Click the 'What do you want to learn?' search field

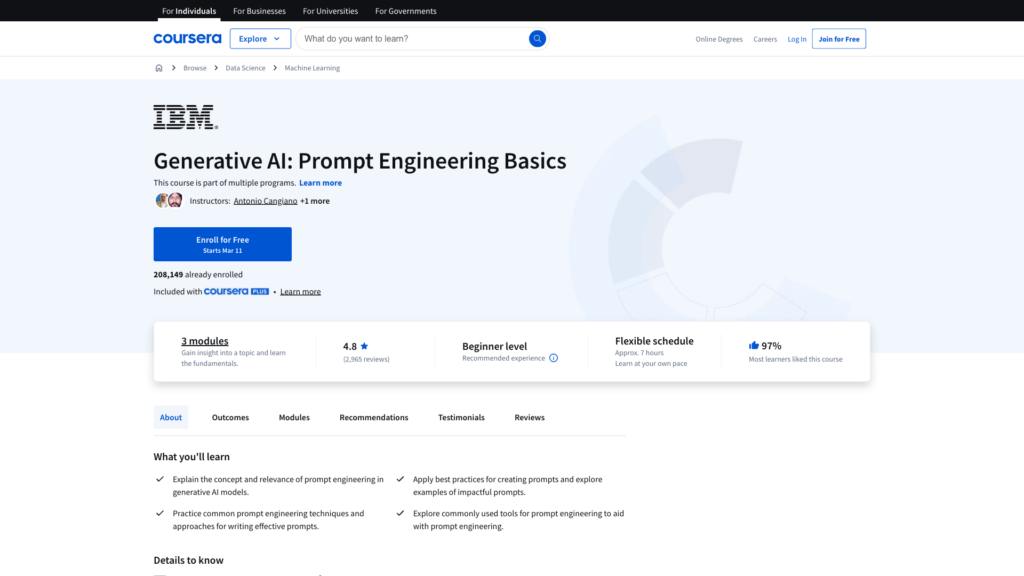click(410, 39)
